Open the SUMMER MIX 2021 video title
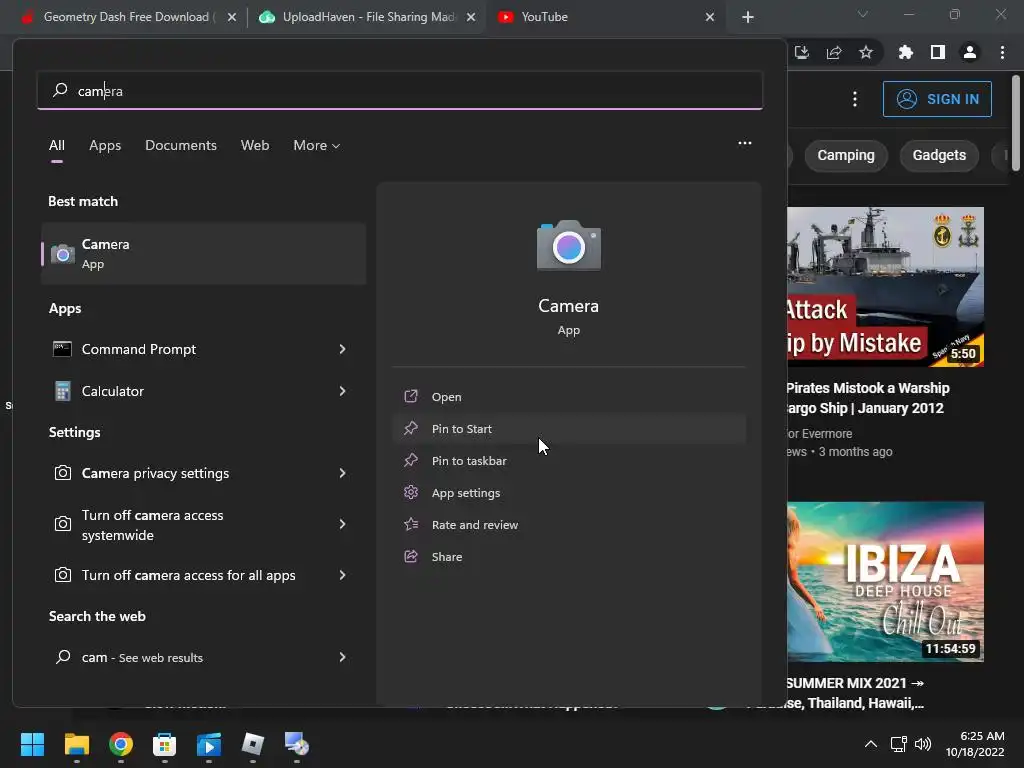1024x768 pixels. tap(856, 693)
